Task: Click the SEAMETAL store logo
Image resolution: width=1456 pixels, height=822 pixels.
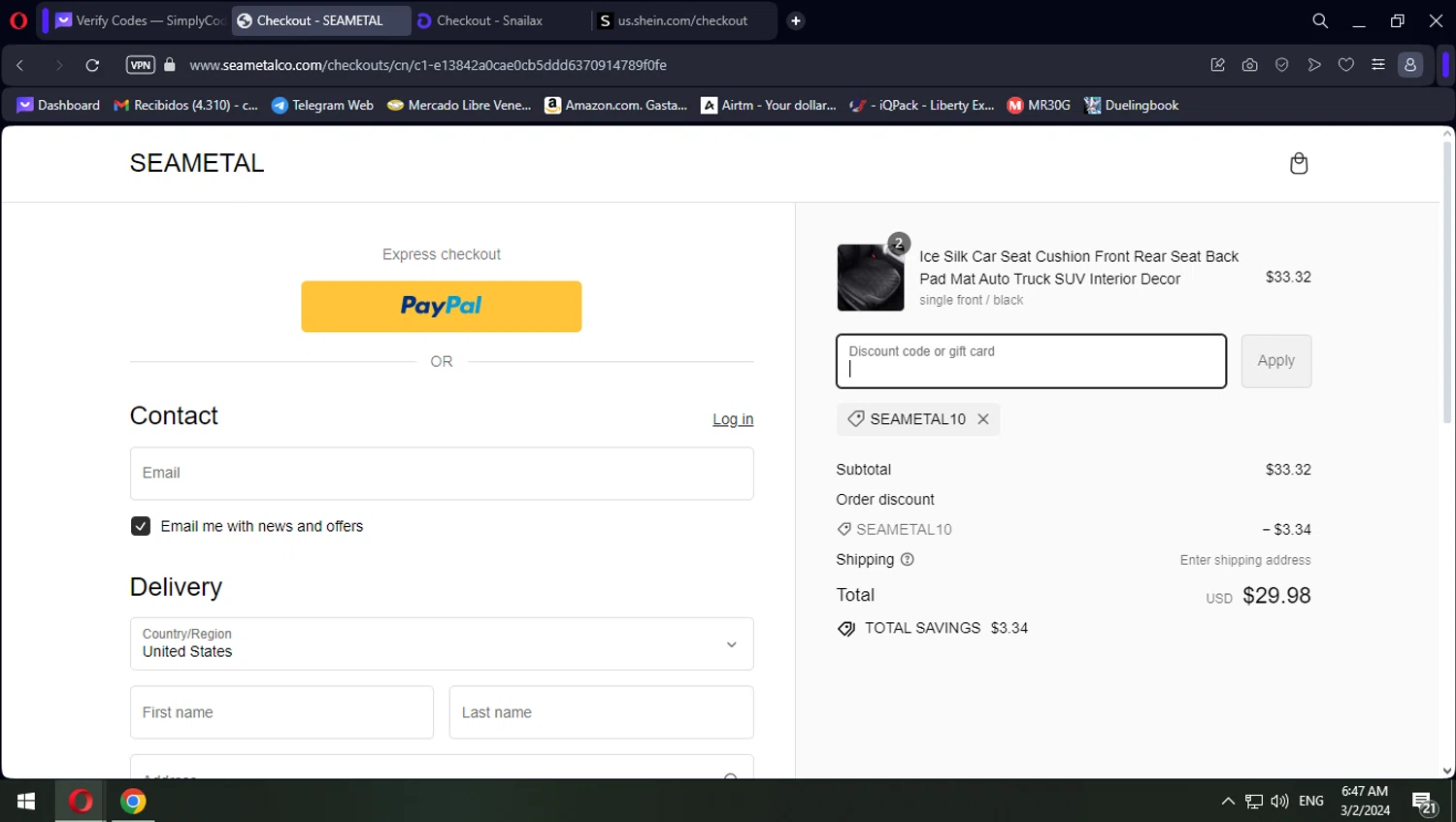Action: (x=197, y=163)
